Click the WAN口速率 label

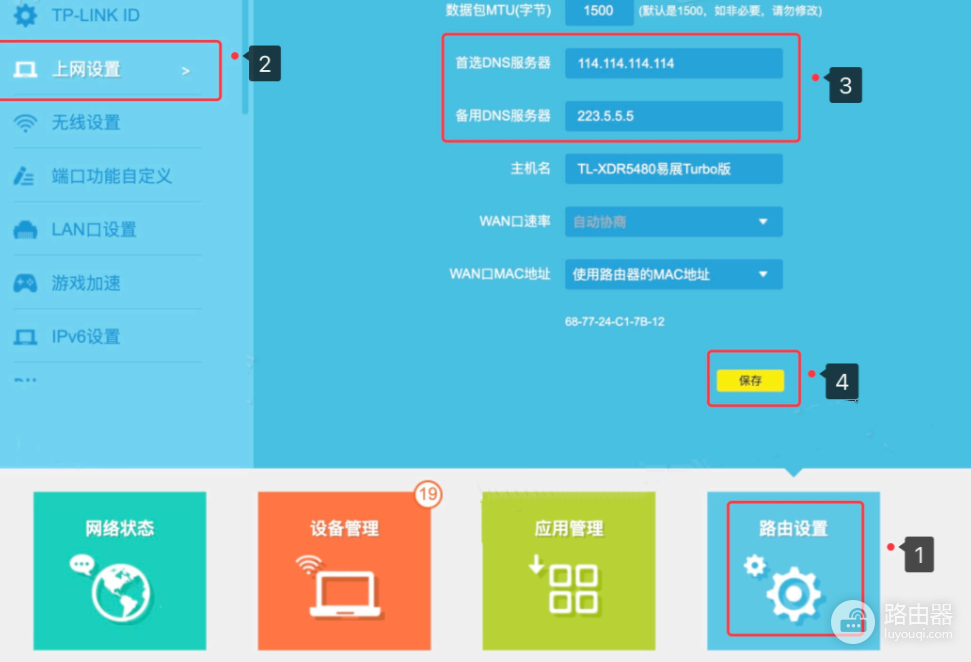click(515, 222)
